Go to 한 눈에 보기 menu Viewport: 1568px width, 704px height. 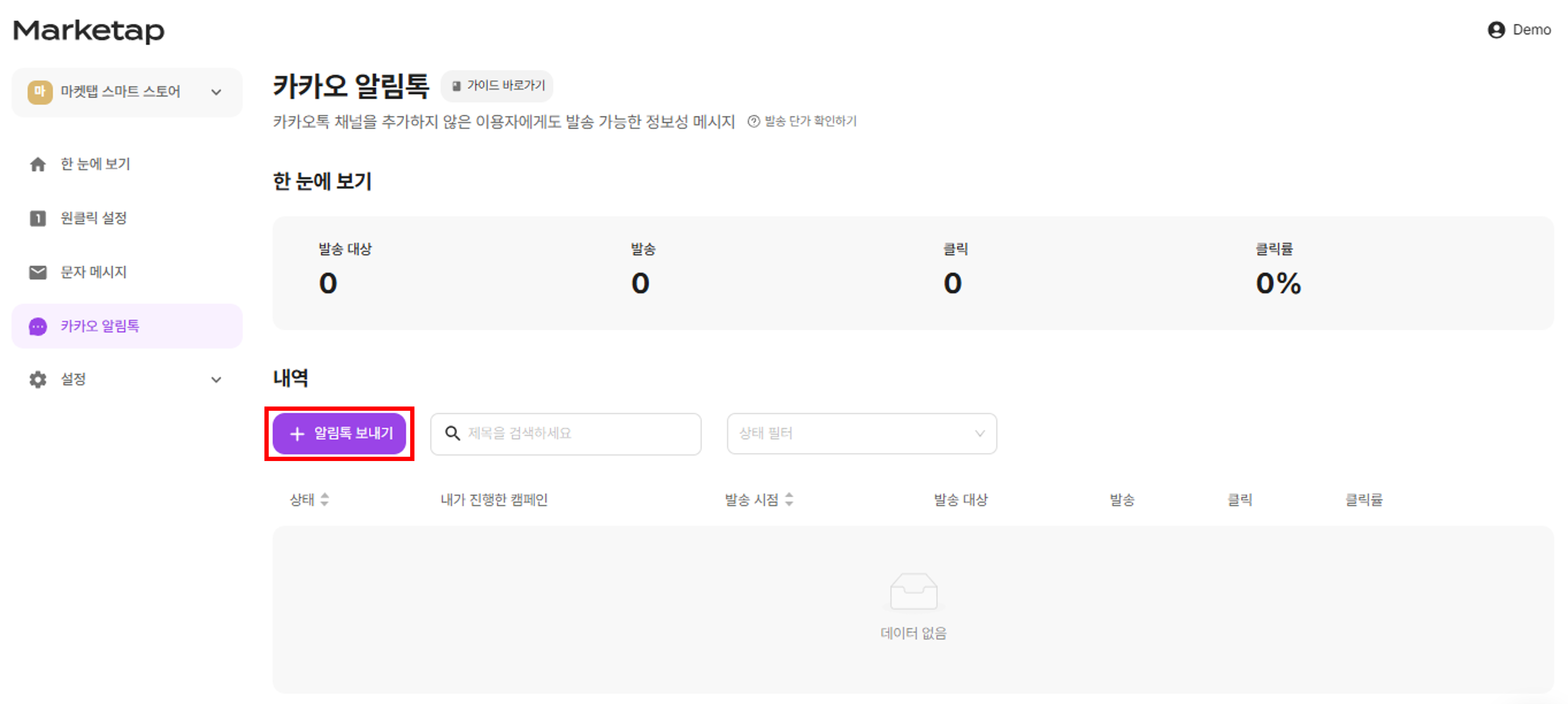tap(95, 164)
